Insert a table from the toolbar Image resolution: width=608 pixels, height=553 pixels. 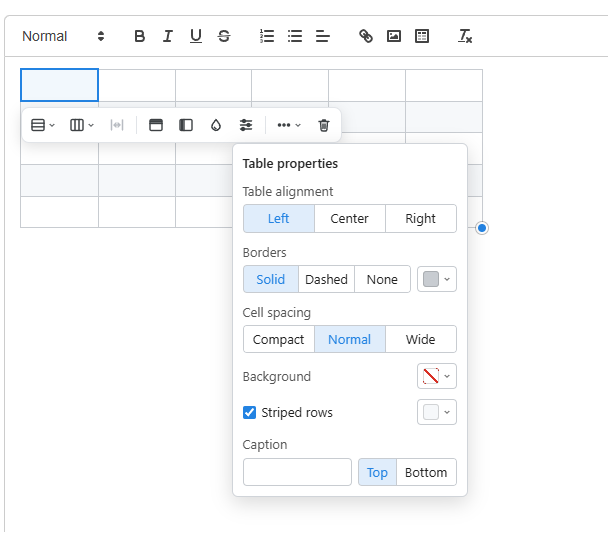(x=422, y=36)
